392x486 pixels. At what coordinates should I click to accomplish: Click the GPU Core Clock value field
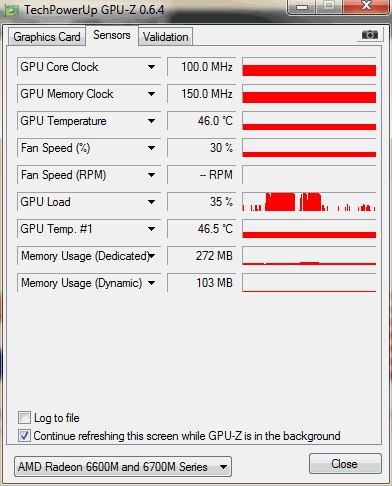pos(201,67)
